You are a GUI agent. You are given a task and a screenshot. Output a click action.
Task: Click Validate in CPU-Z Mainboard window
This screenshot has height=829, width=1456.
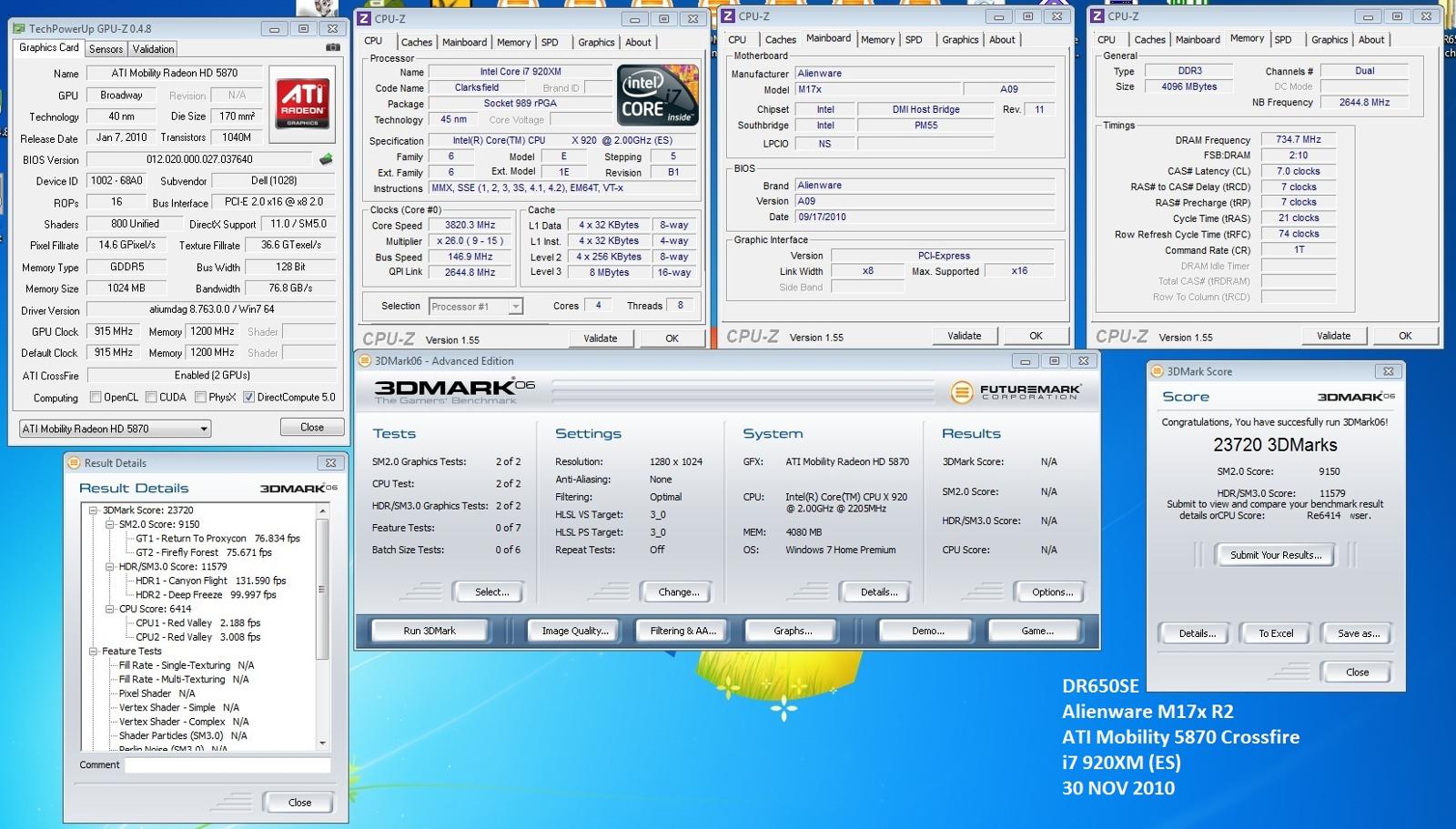pyautogui.click(x=965, y=336)
